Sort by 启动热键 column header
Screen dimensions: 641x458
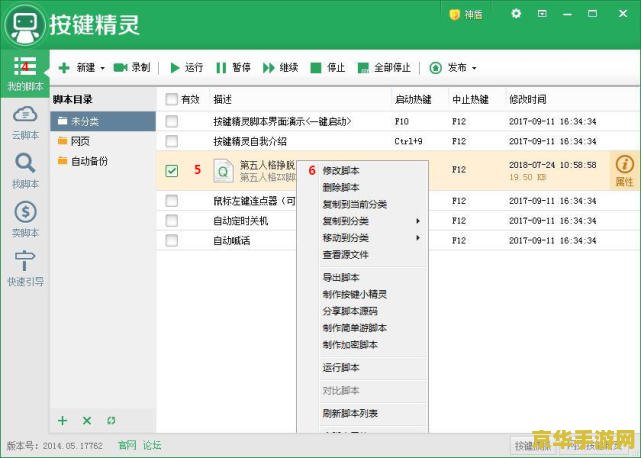(x=413, y=99)
